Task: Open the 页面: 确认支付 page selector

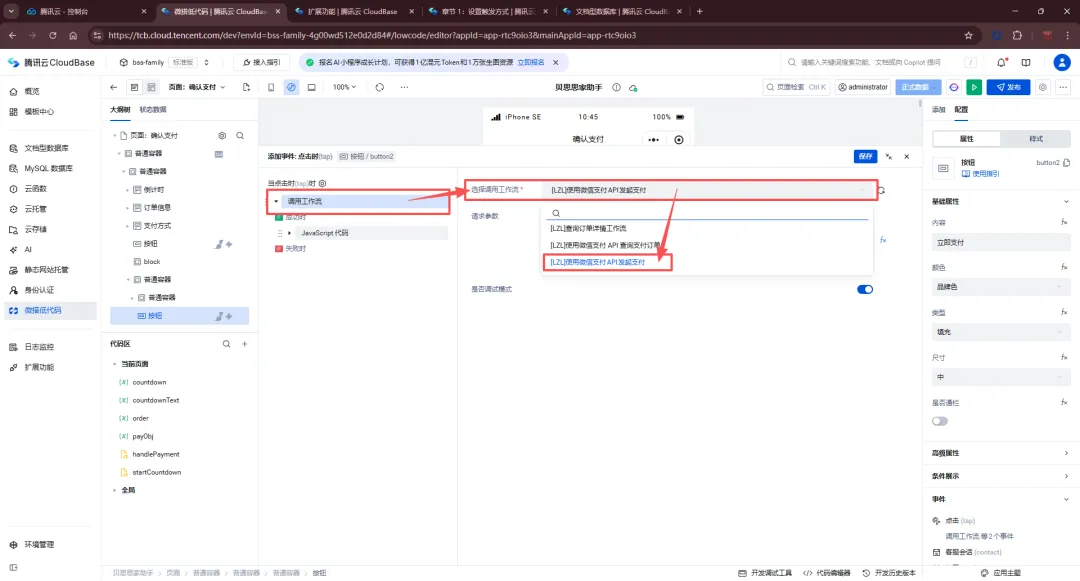Action: click(x=196, y=87)
